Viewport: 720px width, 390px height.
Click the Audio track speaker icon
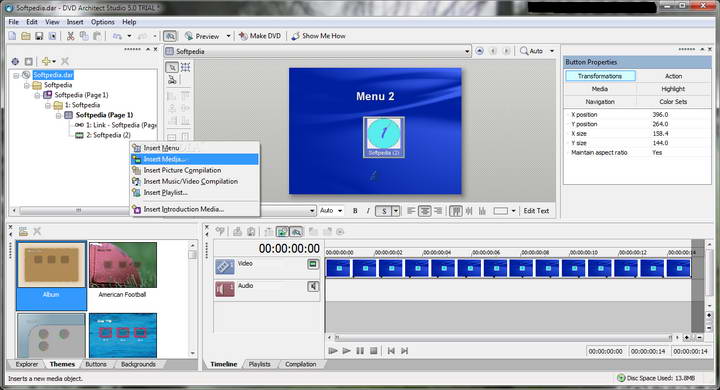pyautogui.click(x=225, y=289)
